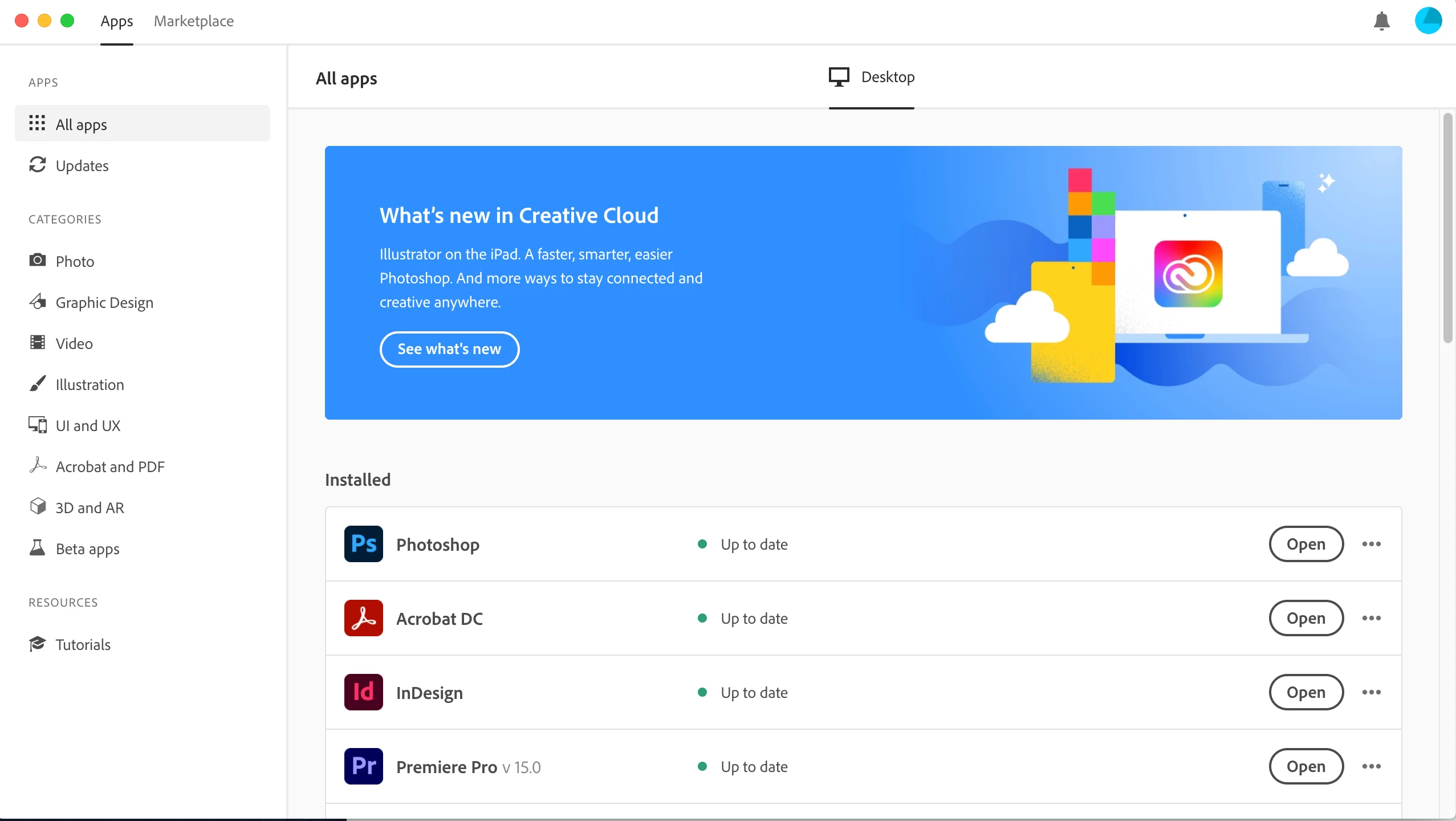Click the notifications bell icon
Screen dimensions: 1456x821
click(x=1381, y=21)
